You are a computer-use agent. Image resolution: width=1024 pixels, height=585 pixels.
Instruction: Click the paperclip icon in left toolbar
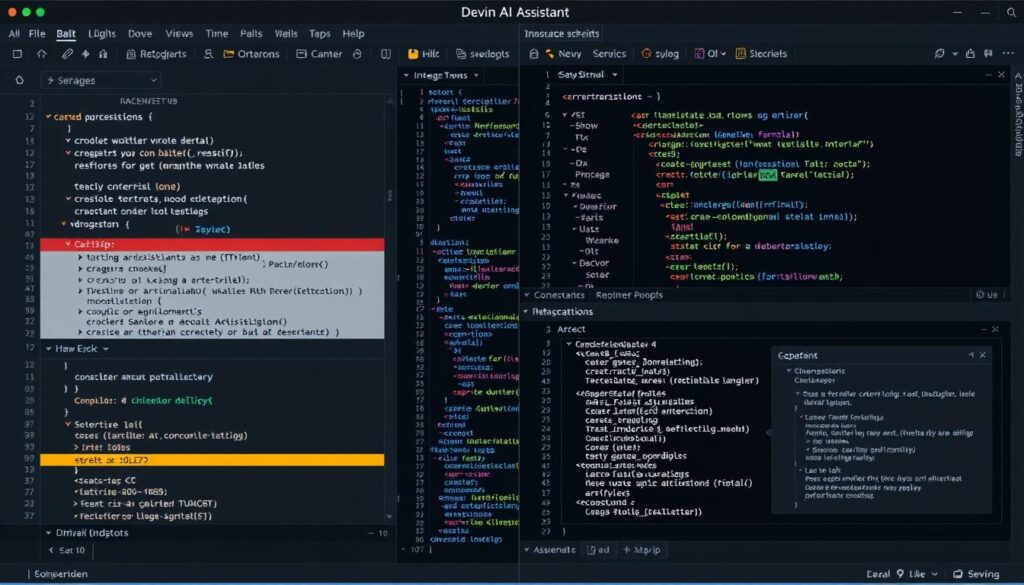(67, 54)
